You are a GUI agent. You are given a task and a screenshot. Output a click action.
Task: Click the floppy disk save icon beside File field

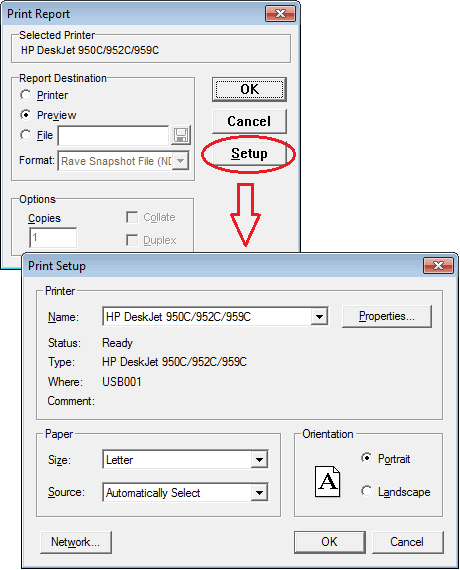(x=181, y=135)
